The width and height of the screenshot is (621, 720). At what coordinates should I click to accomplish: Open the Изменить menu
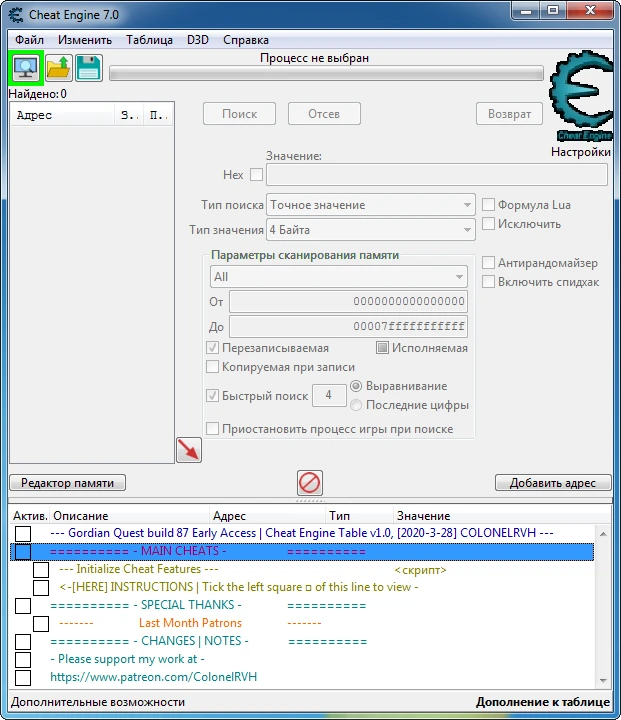tap(85, 40)
